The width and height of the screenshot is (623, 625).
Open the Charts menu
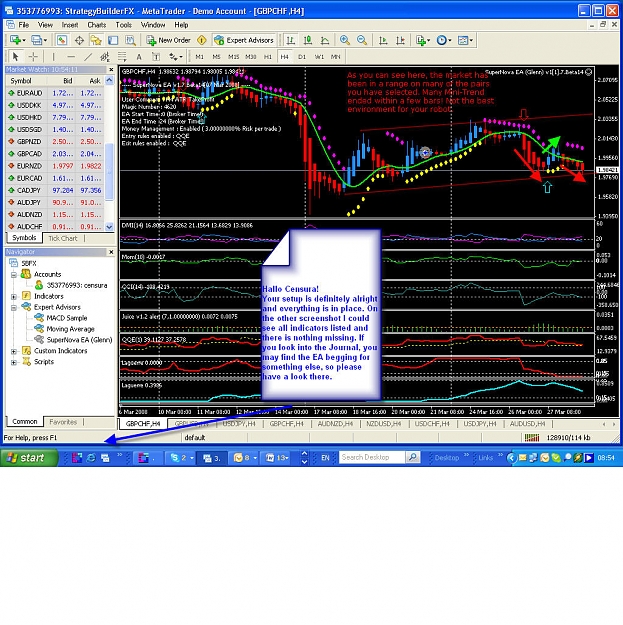[97, 25]
